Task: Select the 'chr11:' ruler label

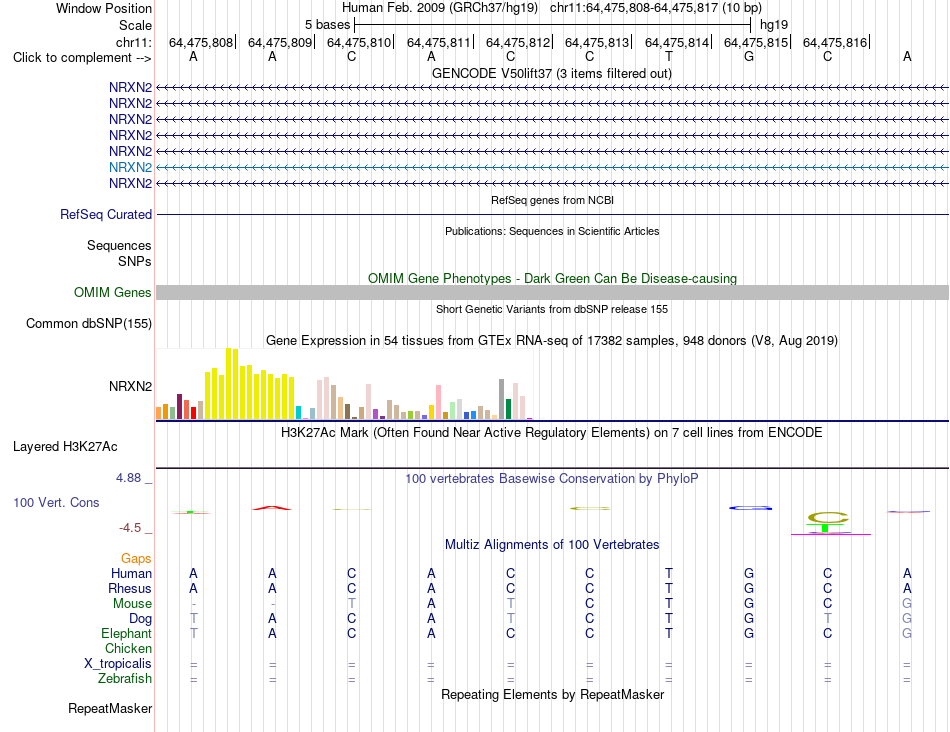Action: (134, 42)
